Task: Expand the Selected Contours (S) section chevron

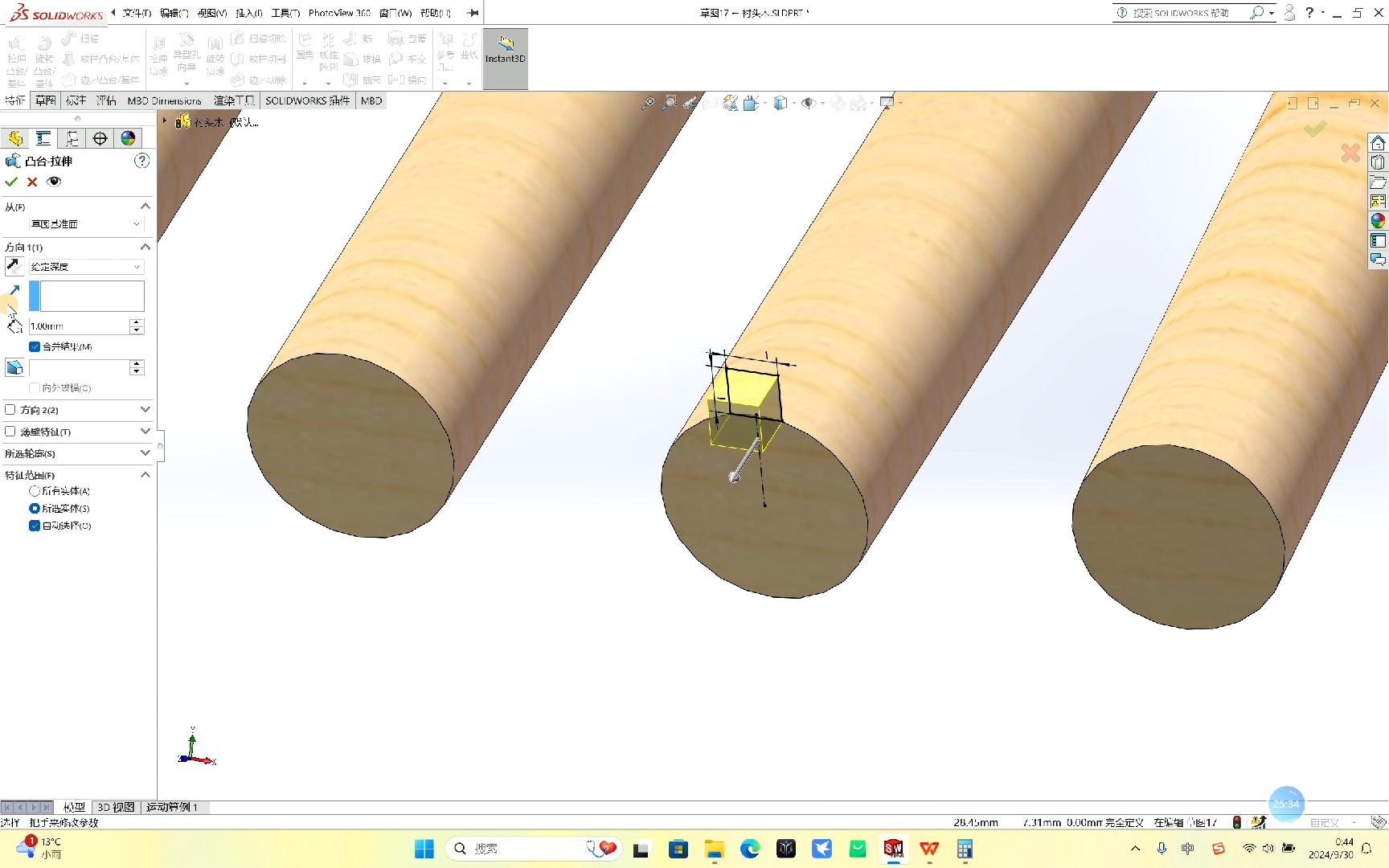Action: pyautogui.click(x=145, y=453)
